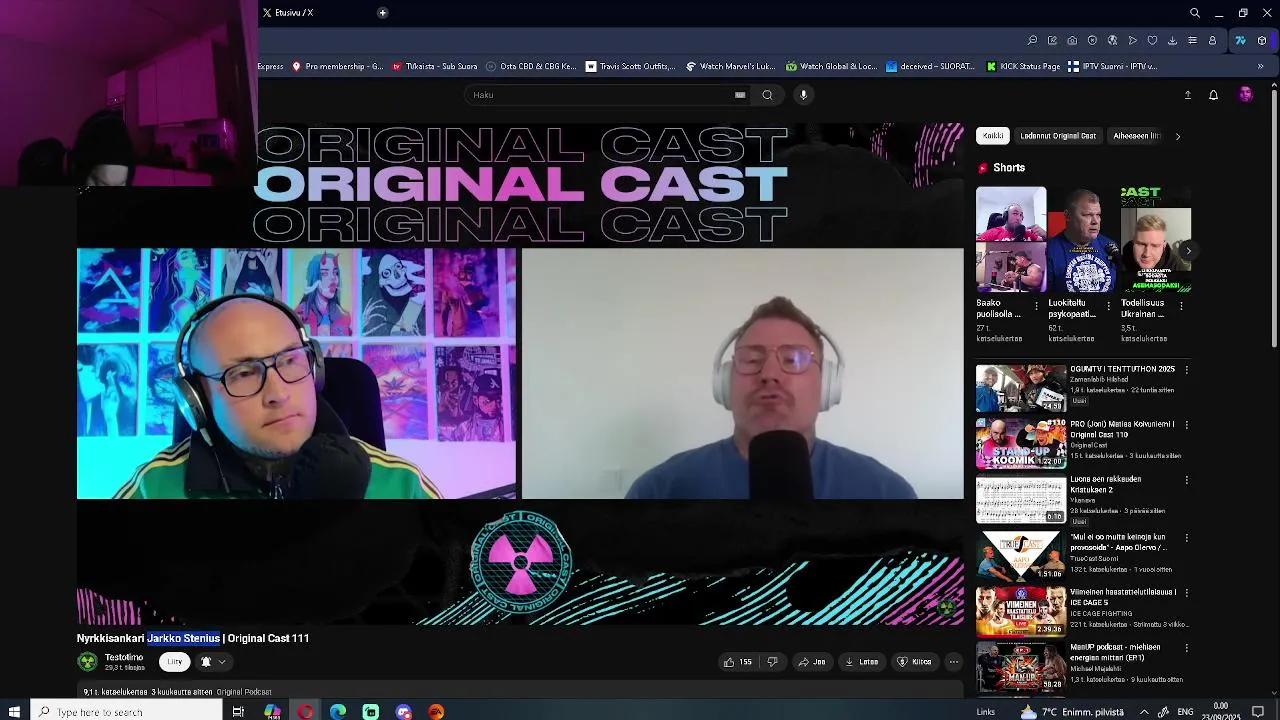
Task: Click the Jaa share button
Action: pos(811,662)
